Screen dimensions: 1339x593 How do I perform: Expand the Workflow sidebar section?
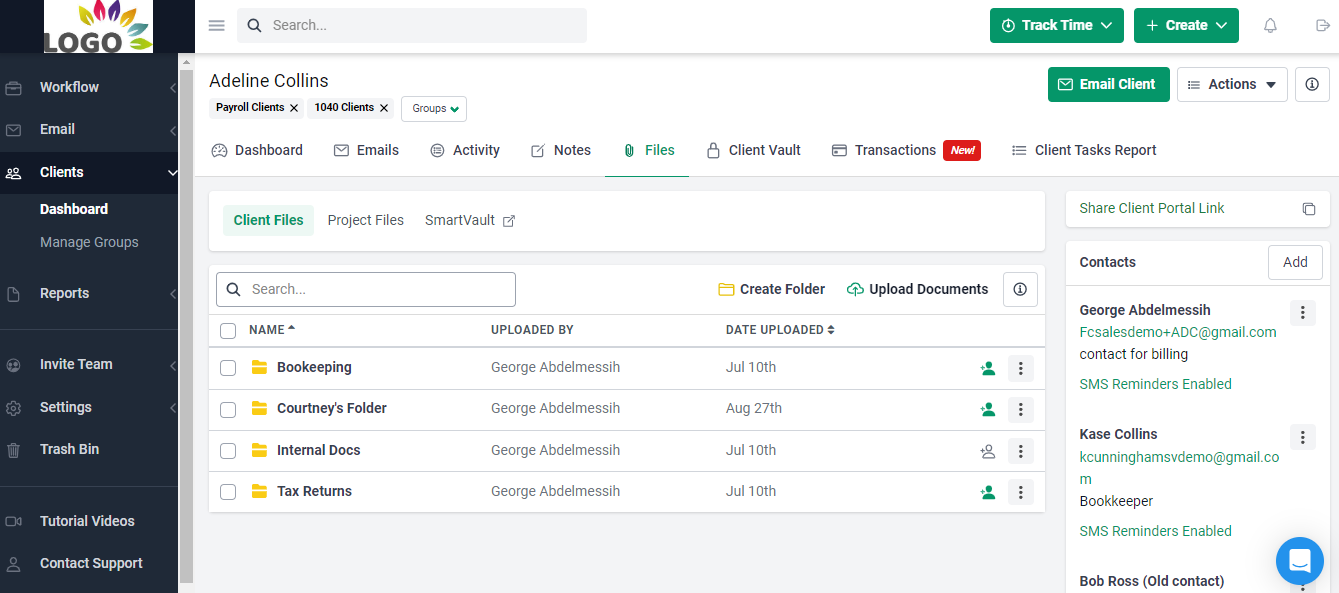(89, 87)
